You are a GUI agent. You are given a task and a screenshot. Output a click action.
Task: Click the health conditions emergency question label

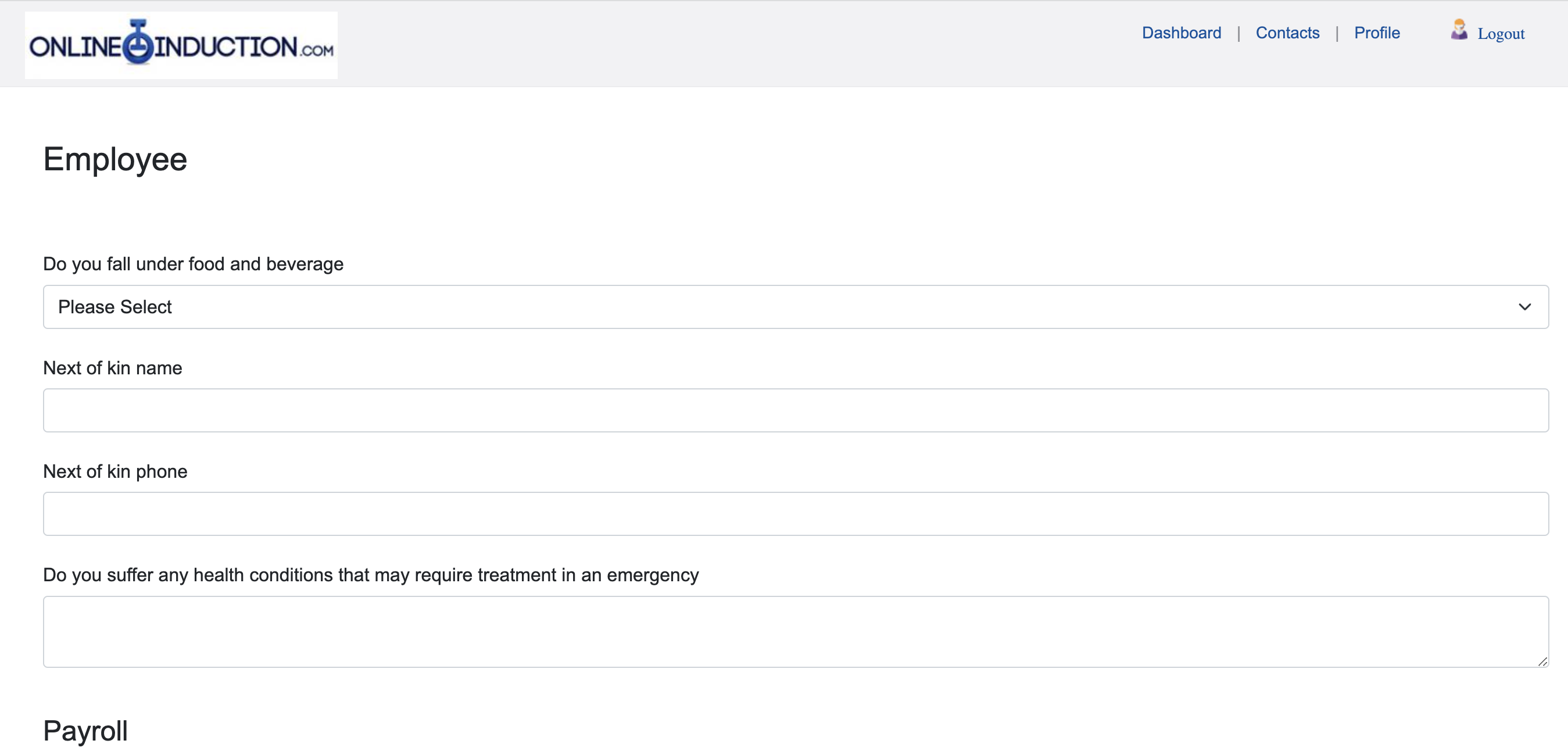point(371,574)
